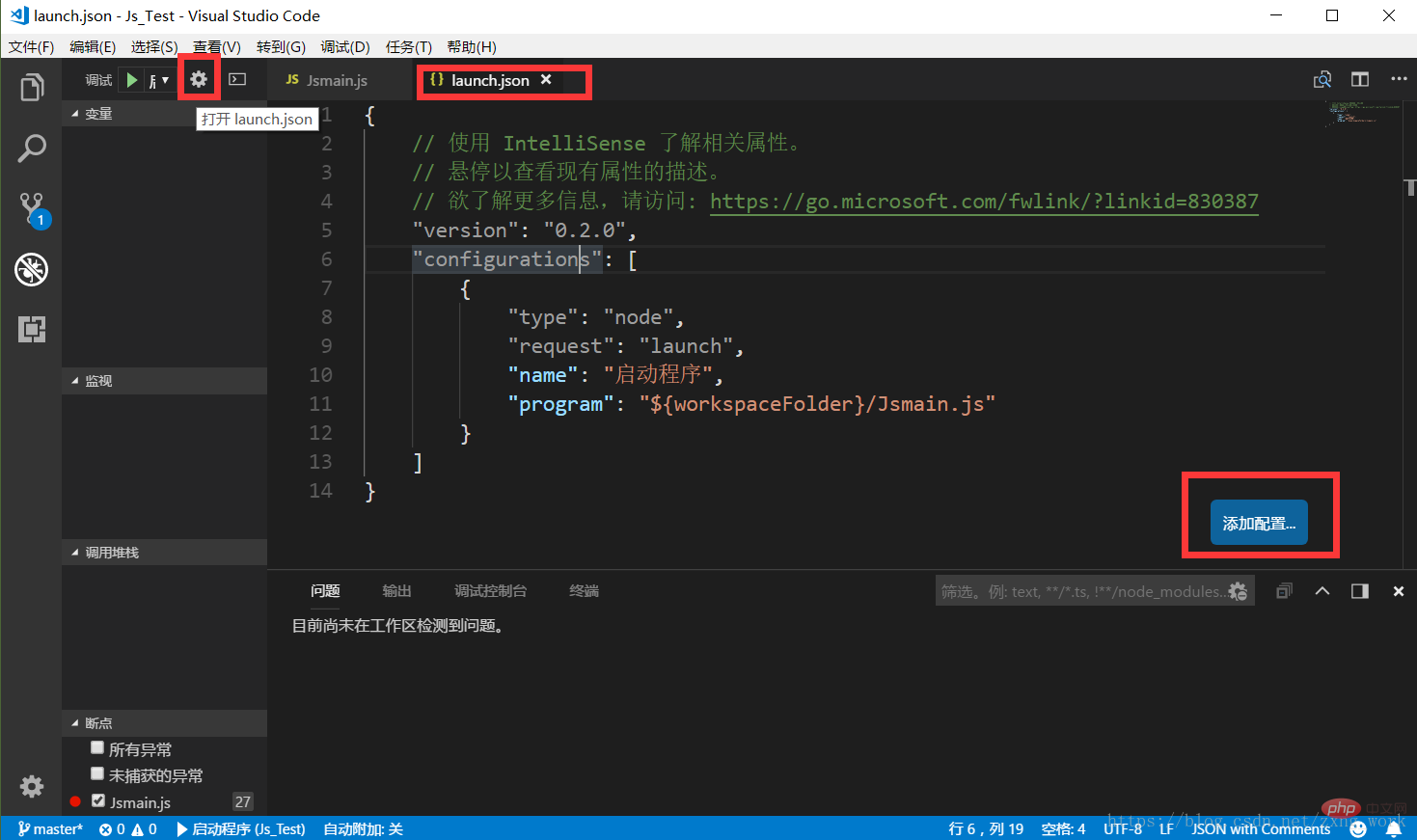The image size is (1417, 840).
Task: Split the editor using the top-right icon
Action: tap(1359, 79)
